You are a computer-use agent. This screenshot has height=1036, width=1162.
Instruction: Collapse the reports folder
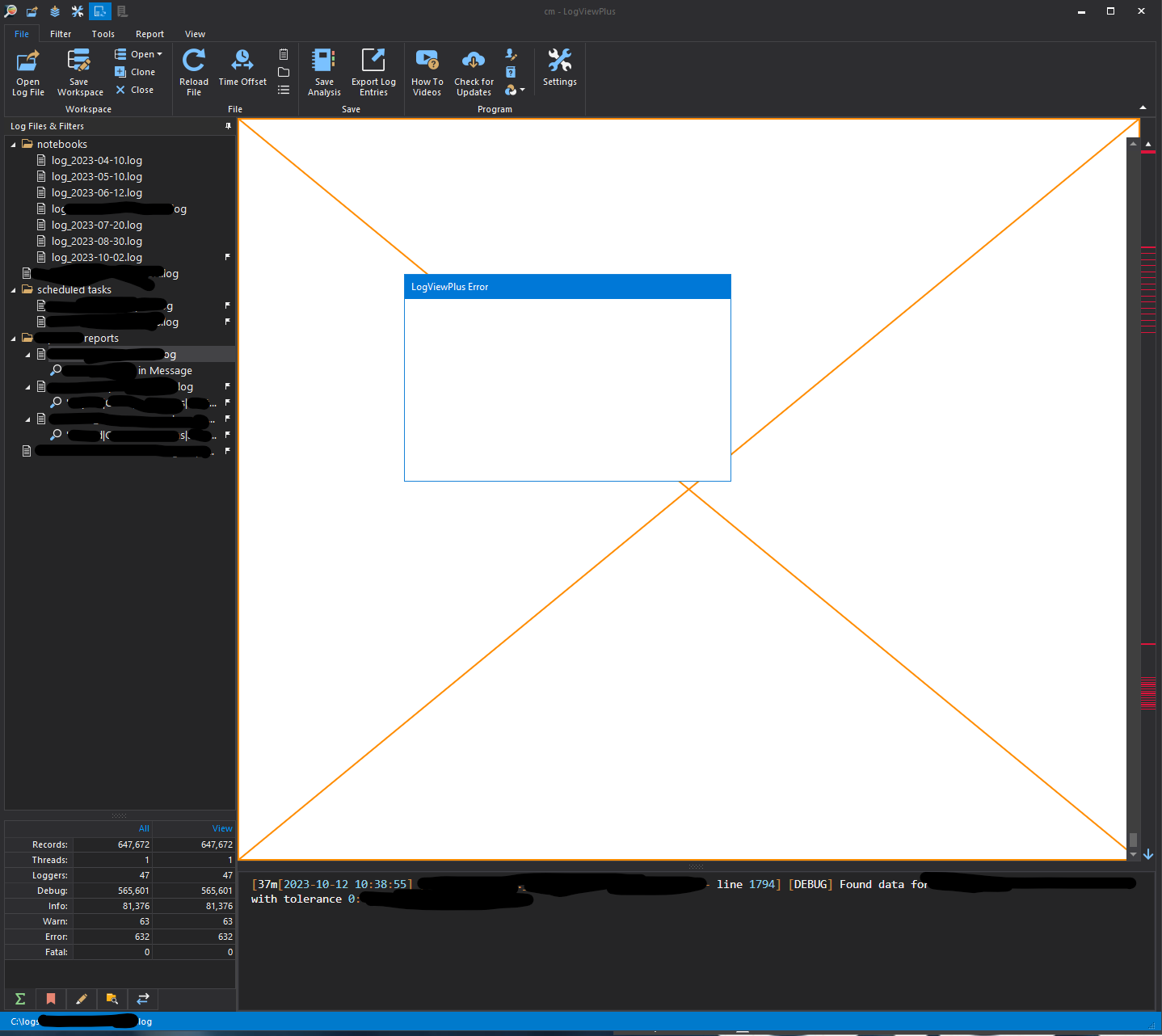coord(13,339)
